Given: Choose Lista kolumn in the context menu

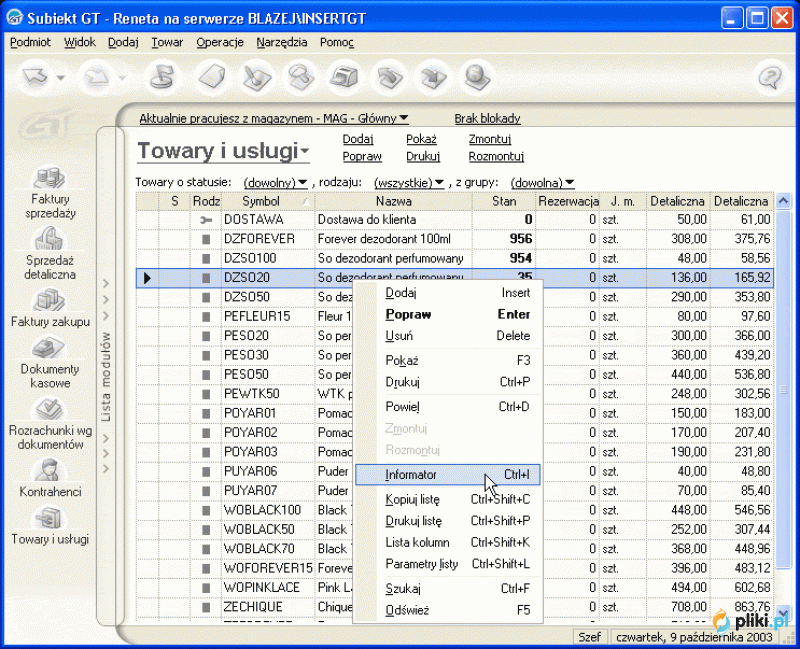Looking at the screenshot, I should [x=447, y=543].
